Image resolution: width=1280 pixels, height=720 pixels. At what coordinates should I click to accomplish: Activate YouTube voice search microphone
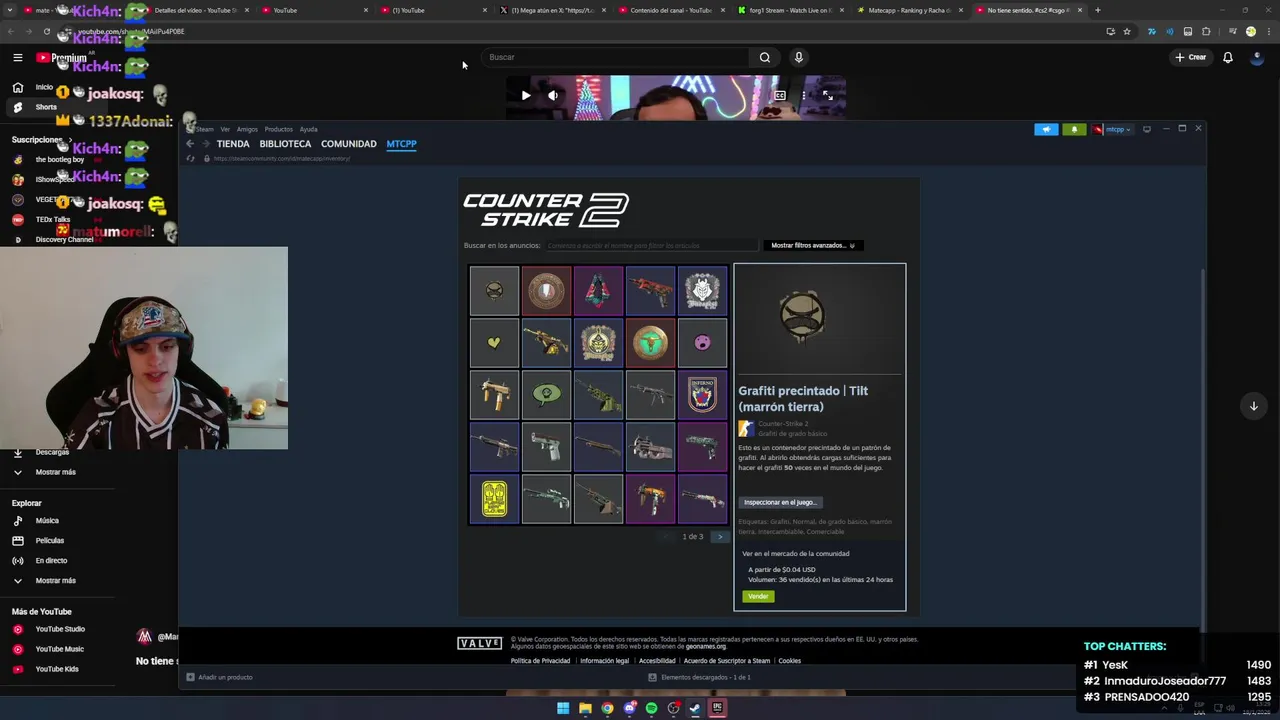(x=798, y=57)
